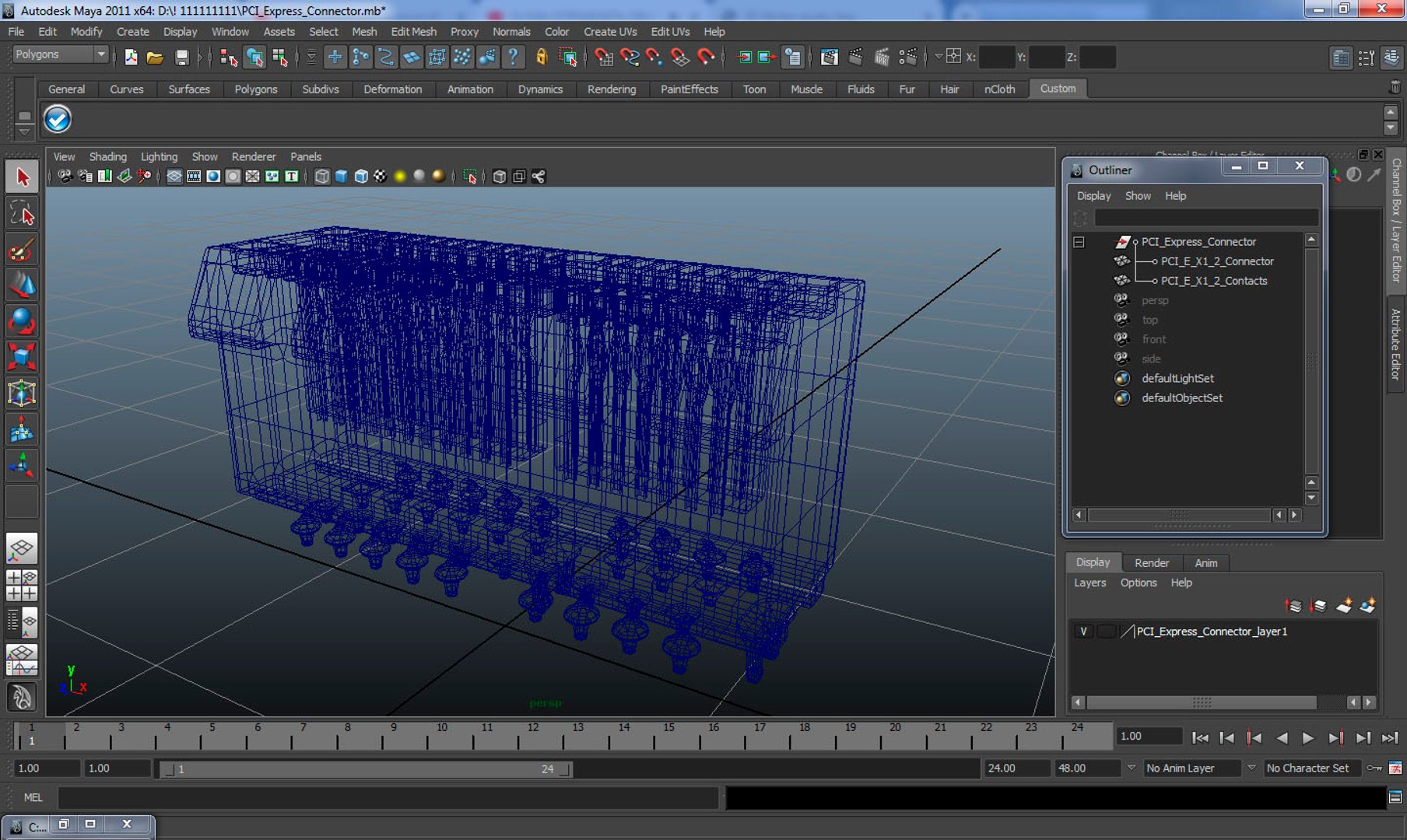Open the Edit Mesh menu

[413, 32]
